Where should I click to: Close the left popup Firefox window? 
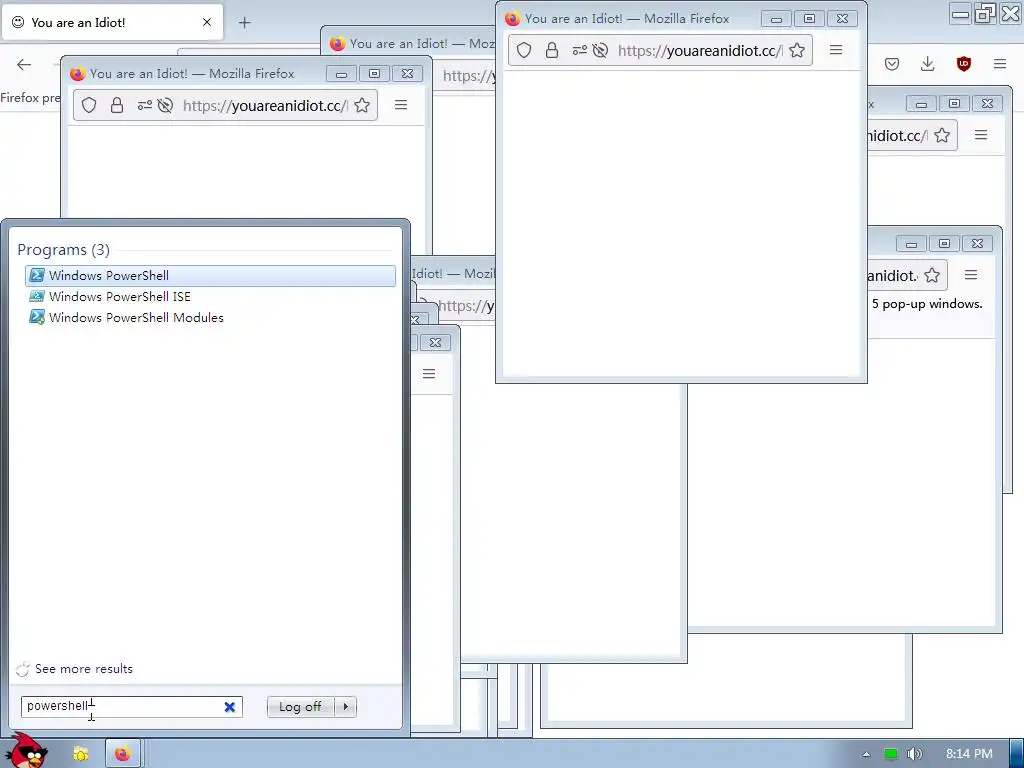(x=408, y=74)
